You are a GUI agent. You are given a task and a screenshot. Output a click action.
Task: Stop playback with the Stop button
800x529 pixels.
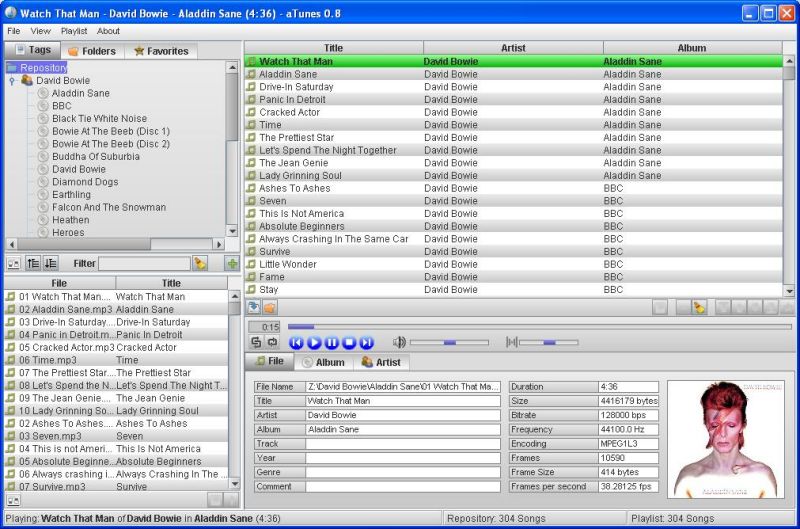click(x=350, y=343)
